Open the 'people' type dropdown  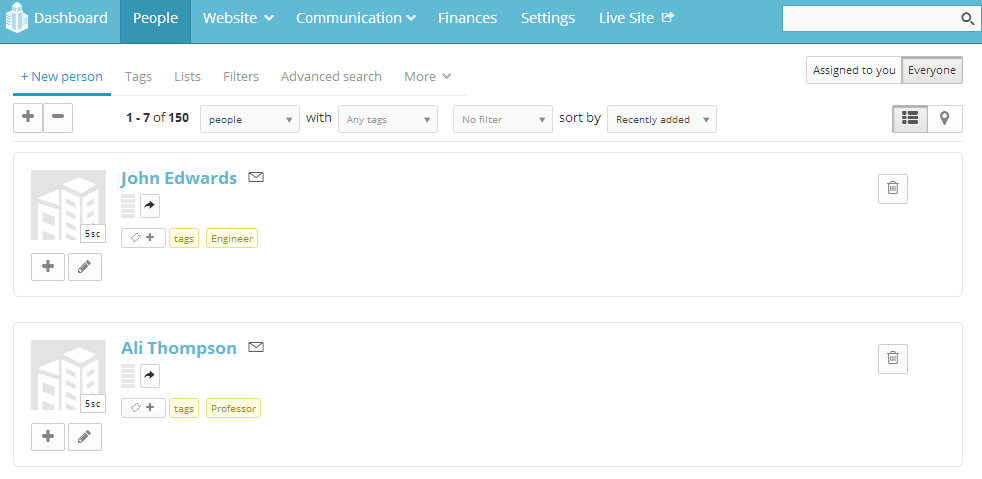coord(250,119)
